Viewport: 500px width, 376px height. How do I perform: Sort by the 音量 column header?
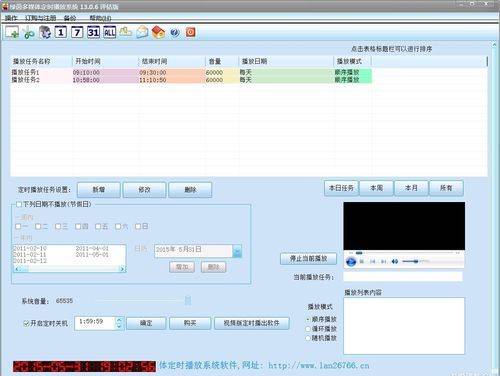click(222, 61)
